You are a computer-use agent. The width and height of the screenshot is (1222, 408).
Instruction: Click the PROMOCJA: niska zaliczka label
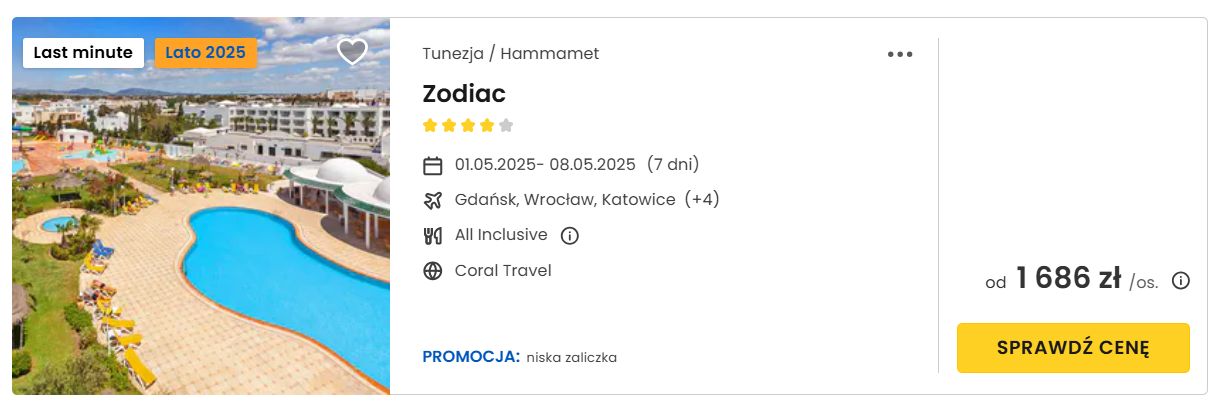[x=520, y=357]
